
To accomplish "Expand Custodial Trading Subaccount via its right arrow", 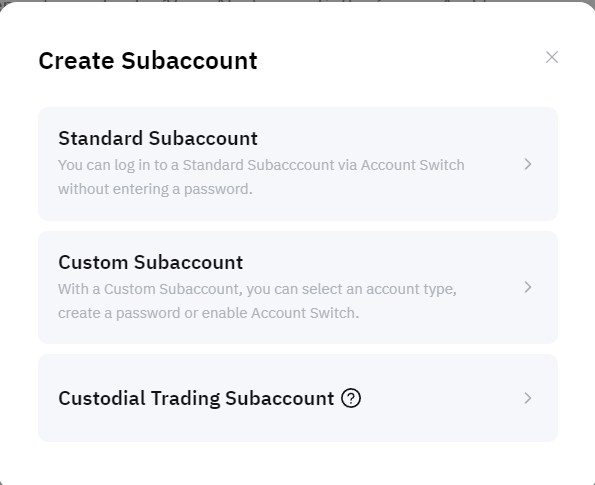I will 528,398.
